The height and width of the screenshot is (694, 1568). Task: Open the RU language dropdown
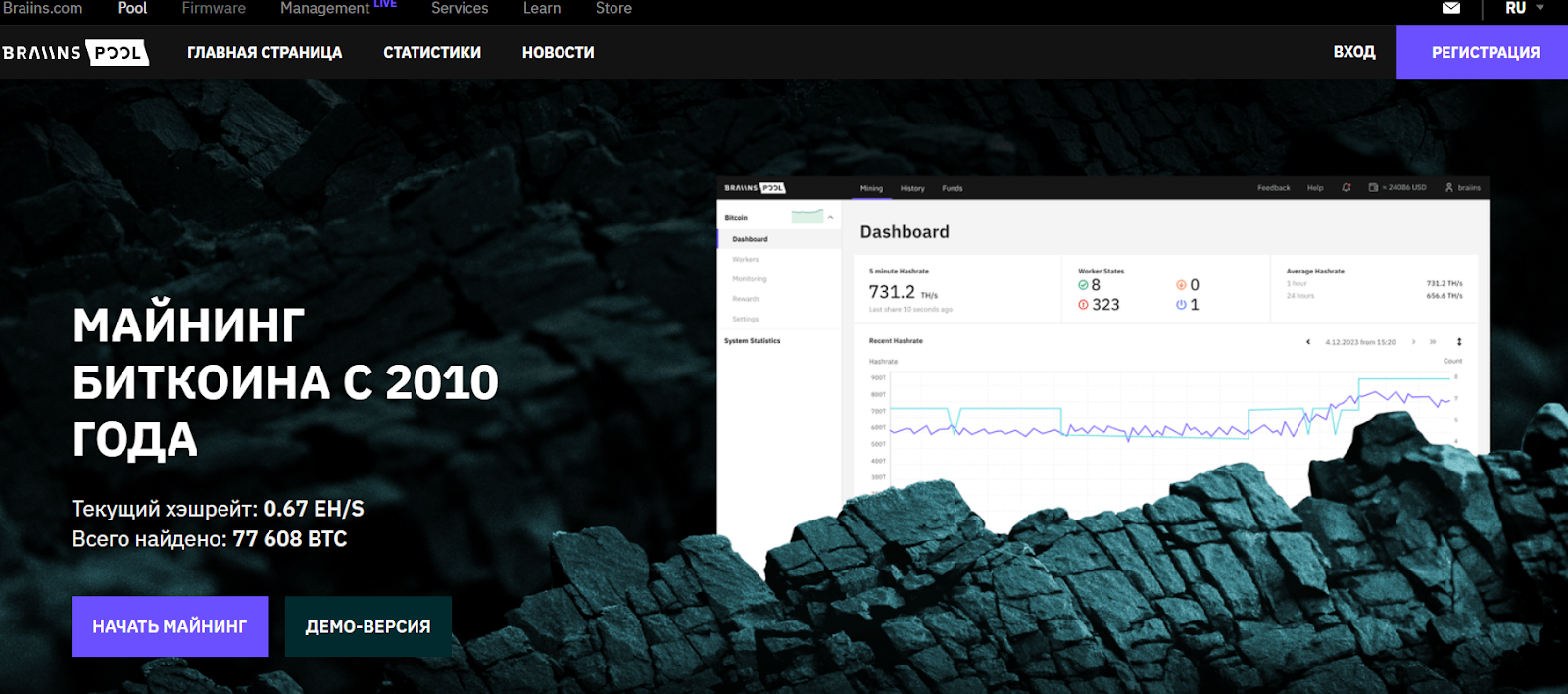coord(1524,8)
